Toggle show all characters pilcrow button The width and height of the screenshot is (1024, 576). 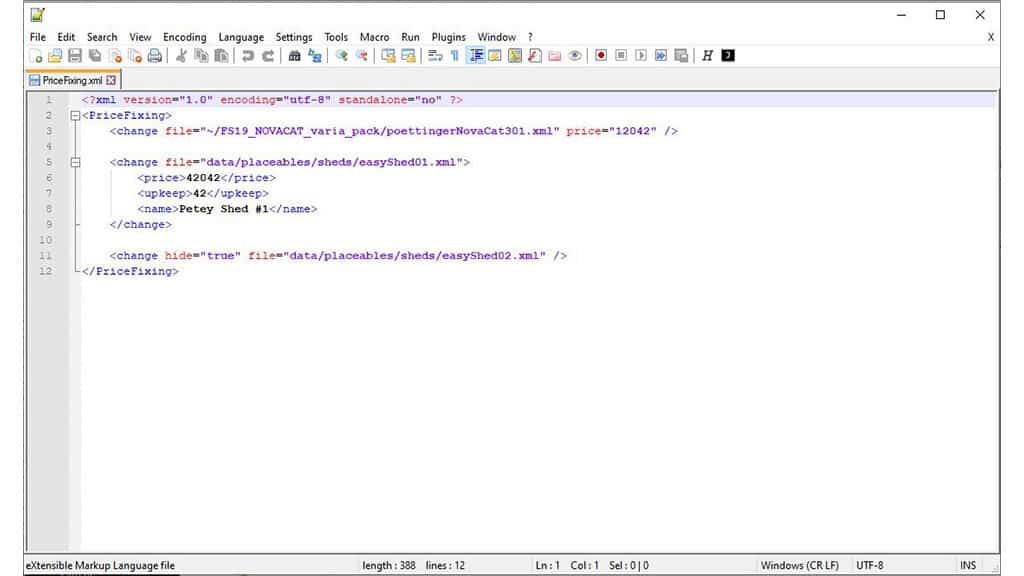click(x=454, y=56)
